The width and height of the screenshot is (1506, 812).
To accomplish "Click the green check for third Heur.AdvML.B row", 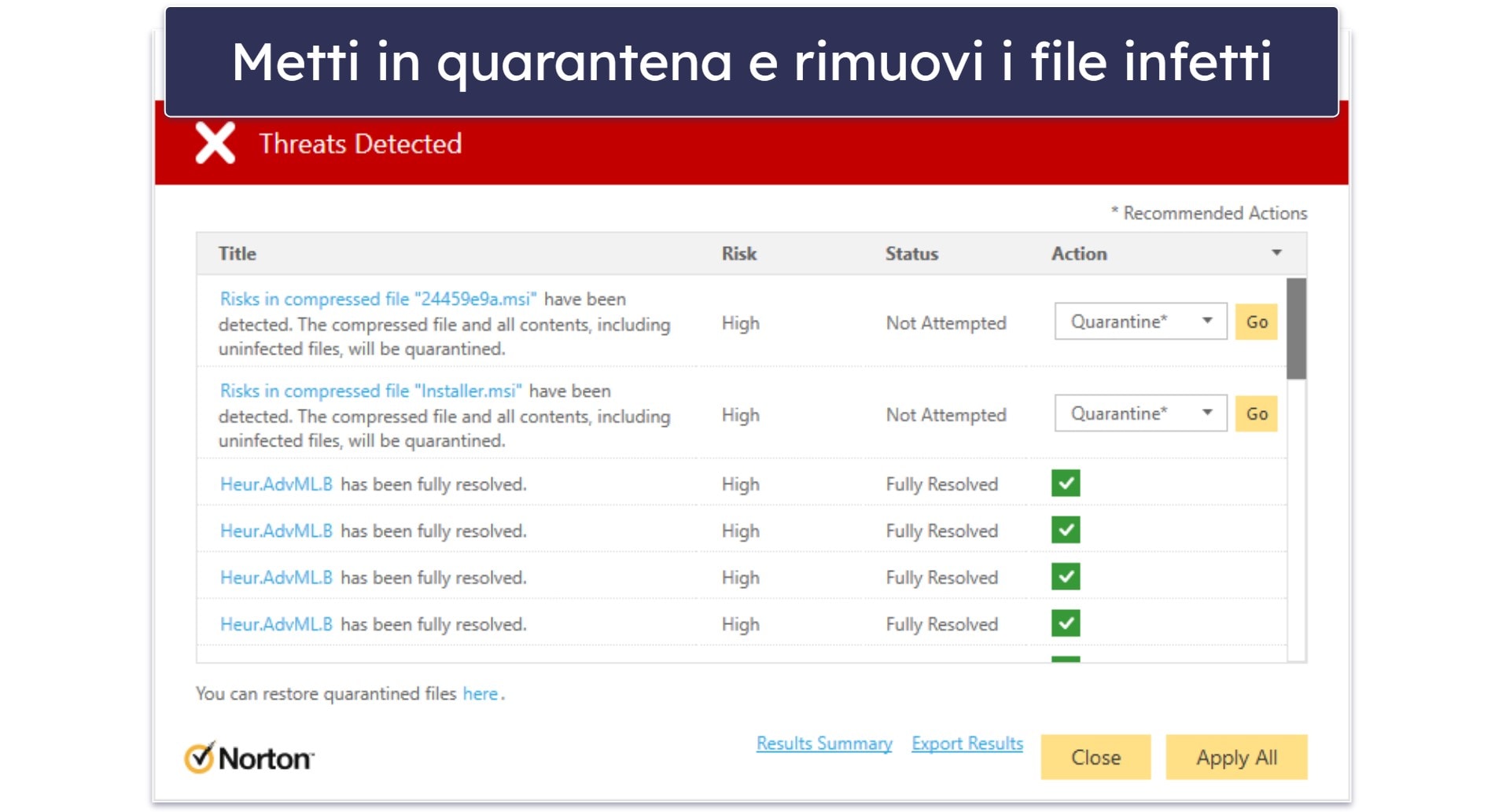I will [1066, 576].
